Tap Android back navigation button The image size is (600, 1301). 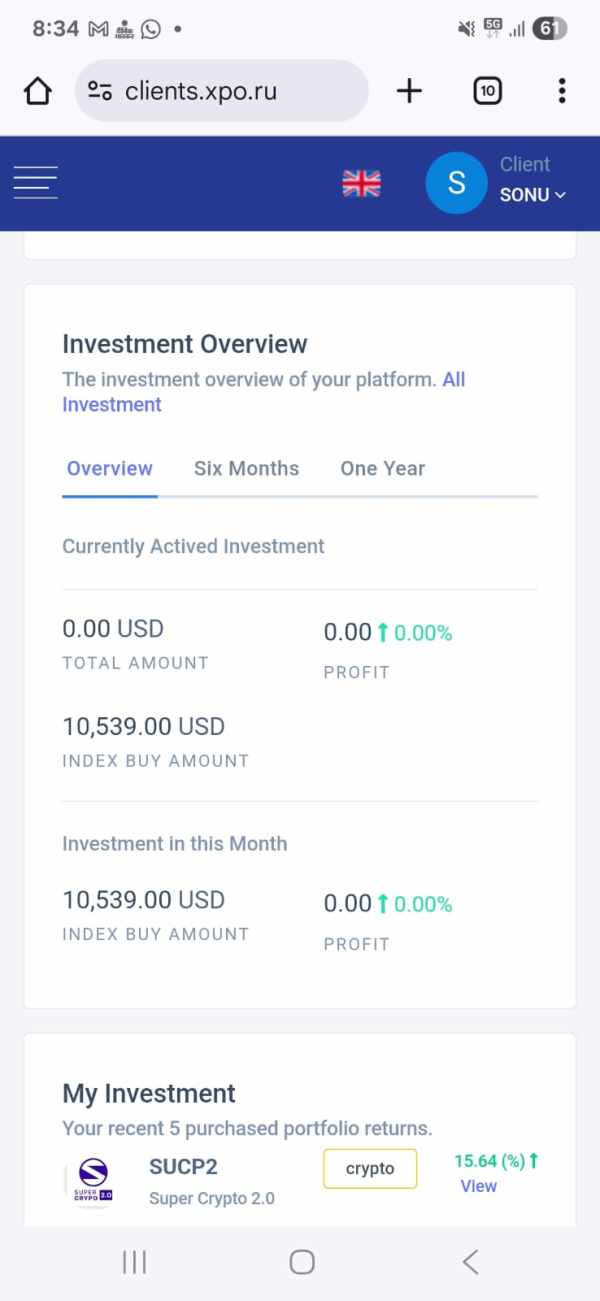click(470, 1262)
